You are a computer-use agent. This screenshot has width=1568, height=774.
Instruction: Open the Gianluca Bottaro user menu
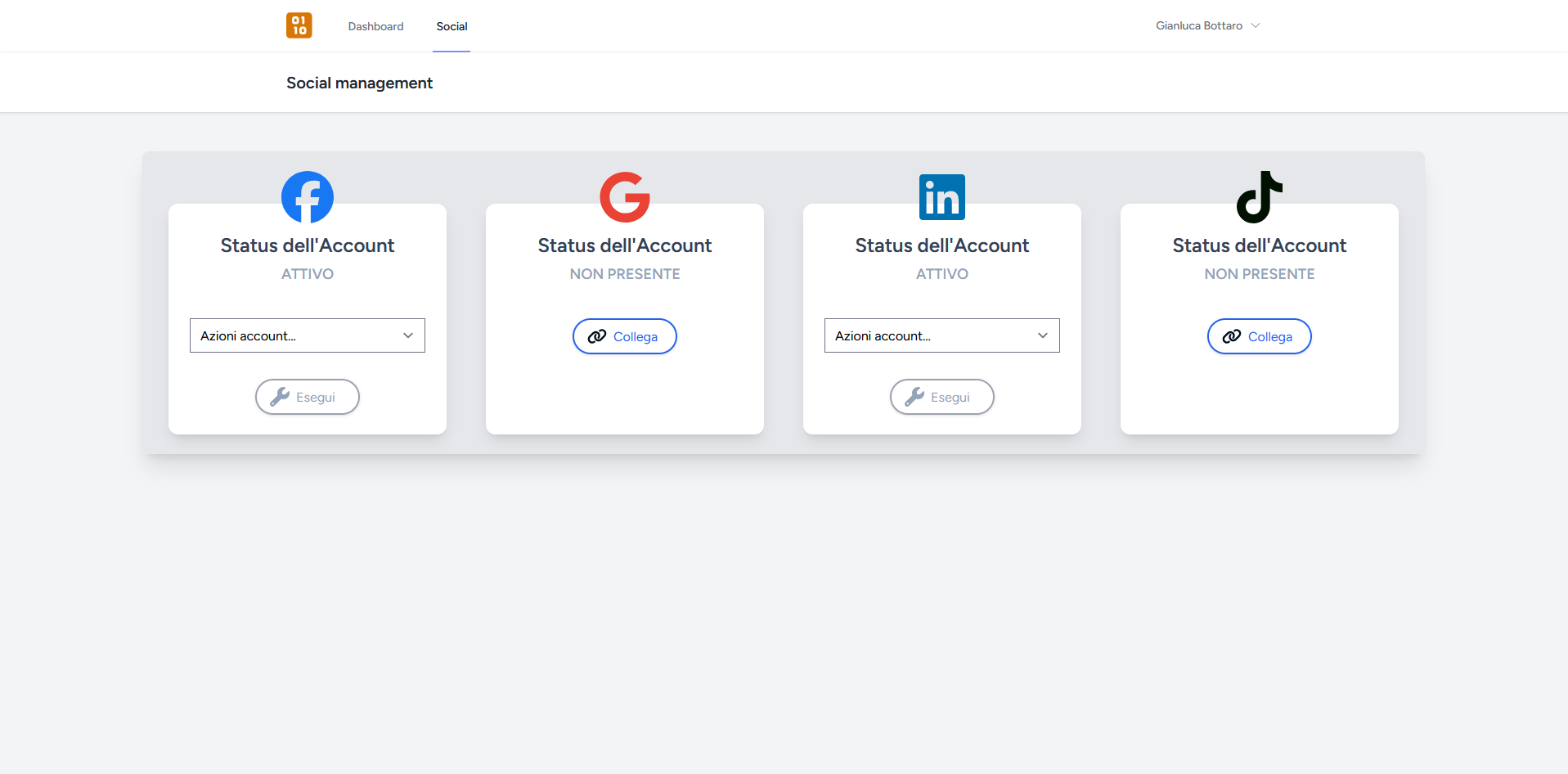pos(1207,26)
